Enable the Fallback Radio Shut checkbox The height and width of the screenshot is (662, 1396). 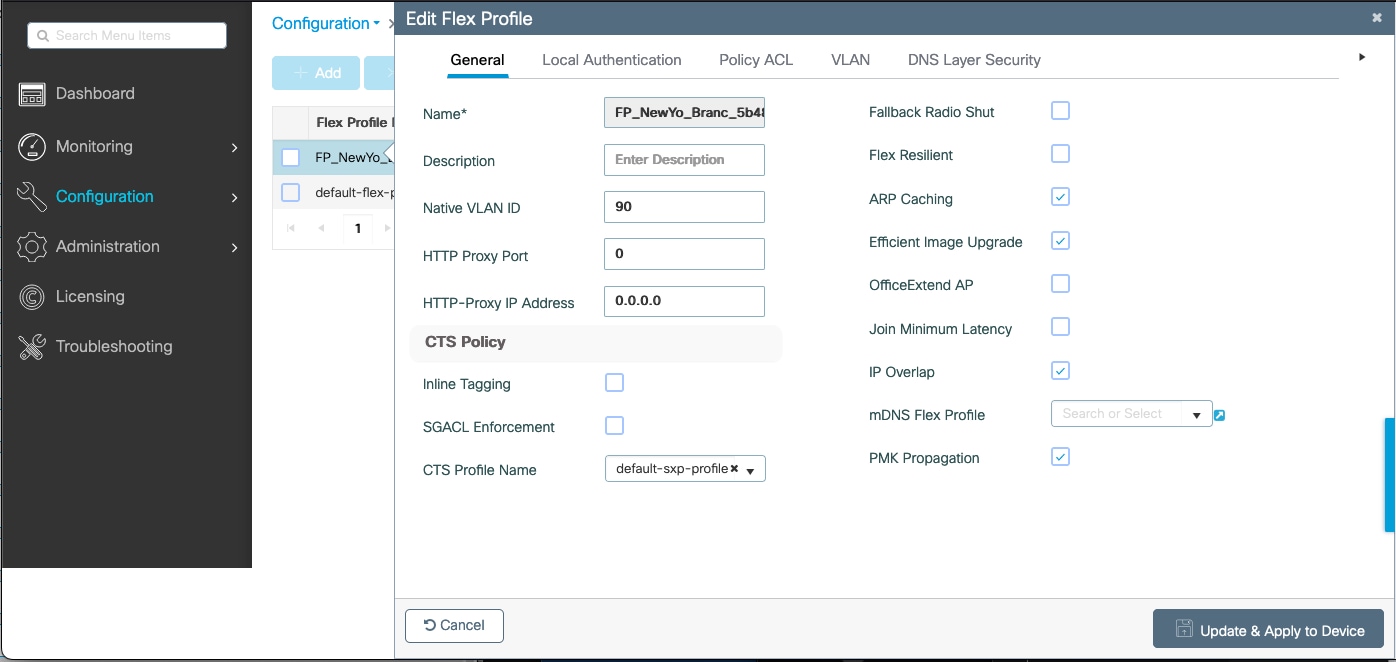(x=1060, y=111)
